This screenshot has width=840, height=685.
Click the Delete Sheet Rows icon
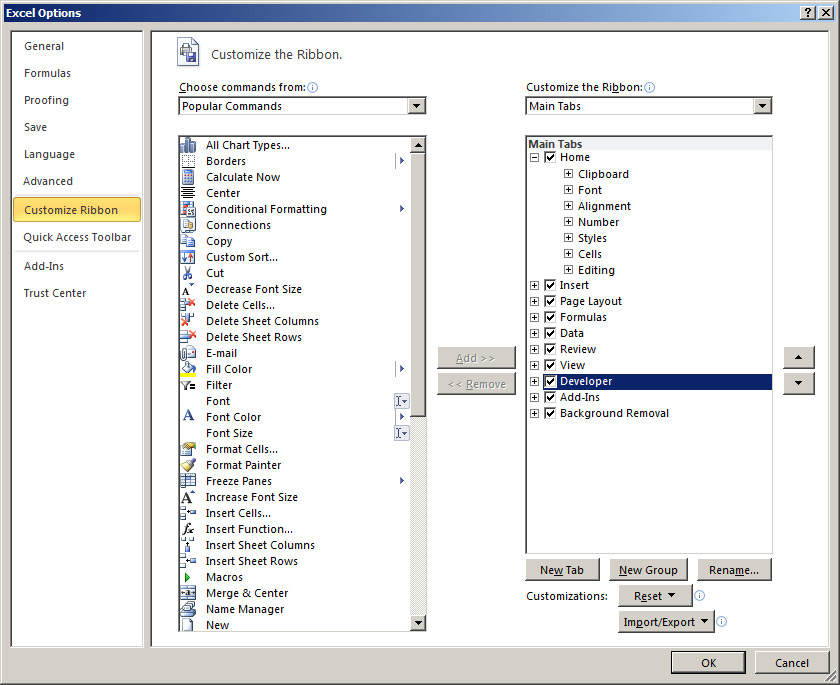188,337
